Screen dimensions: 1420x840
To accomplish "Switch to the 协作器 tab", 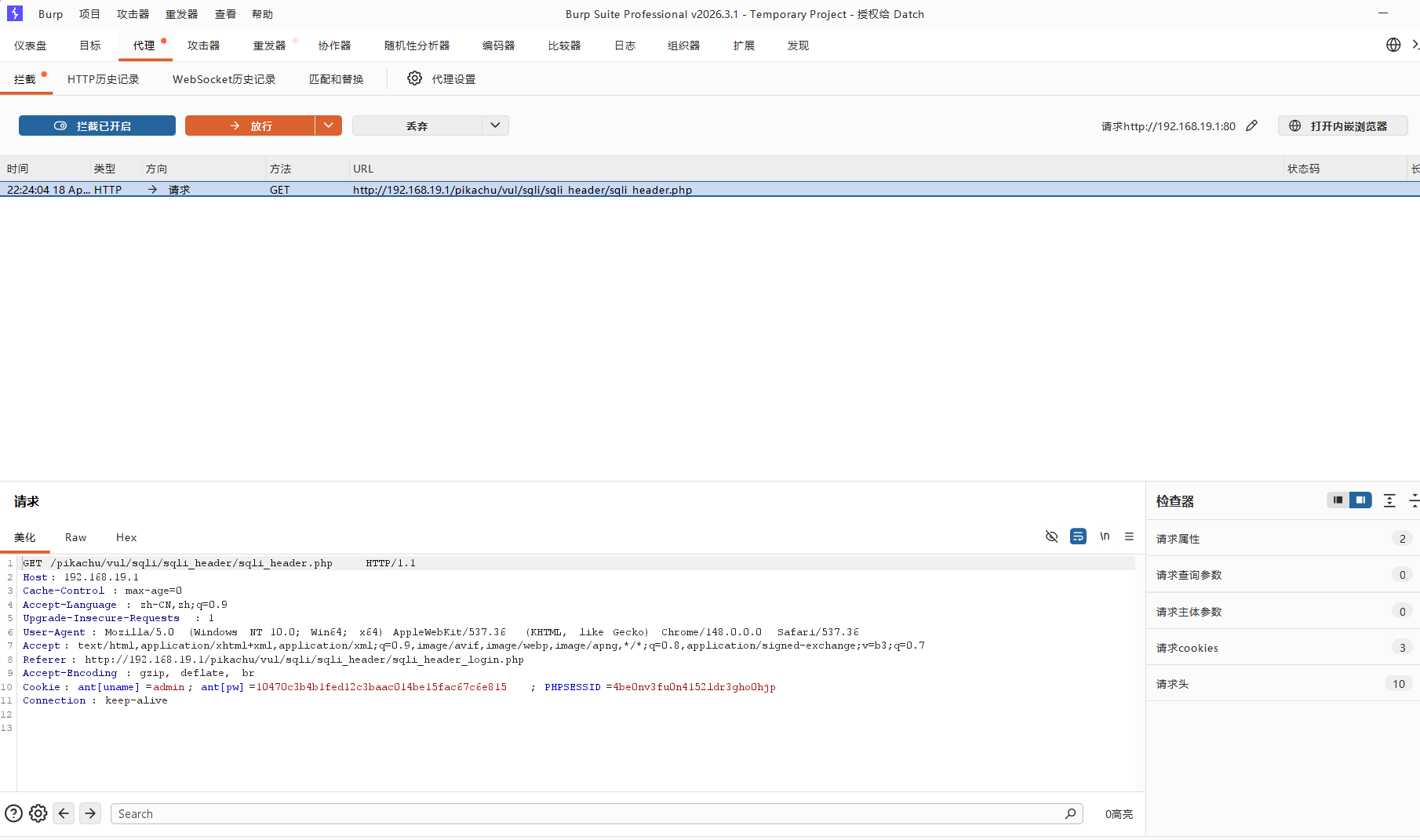I will (x=335, y=45).
